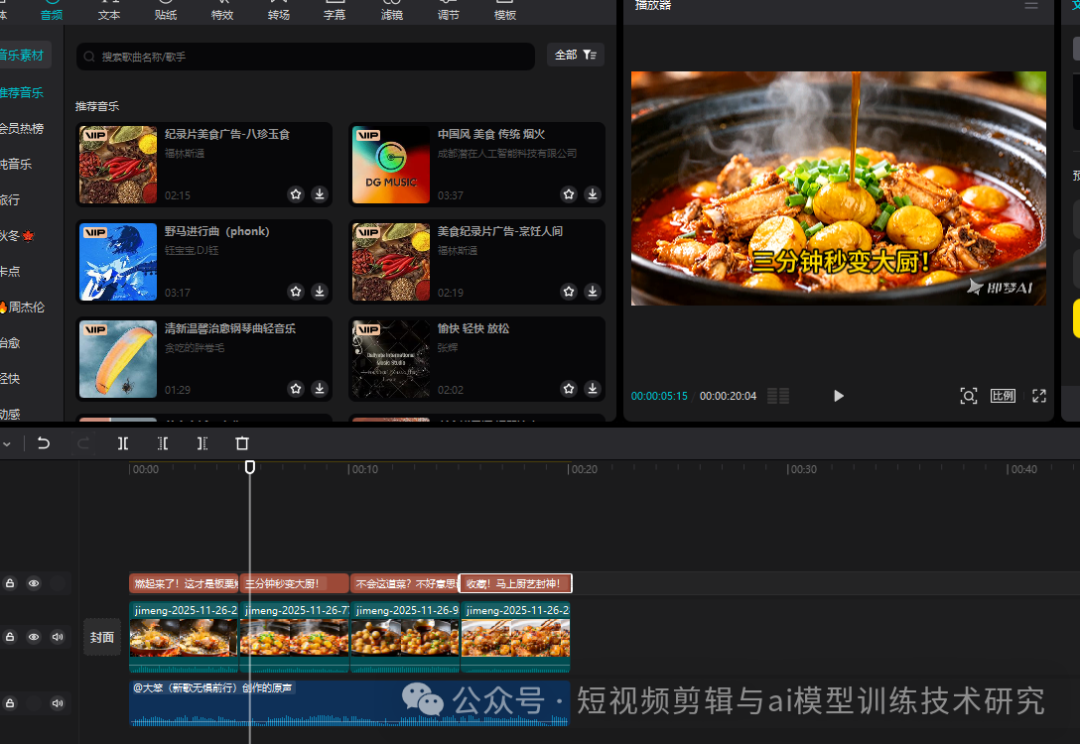Switch to the 模板 tab

click(505, 10)
